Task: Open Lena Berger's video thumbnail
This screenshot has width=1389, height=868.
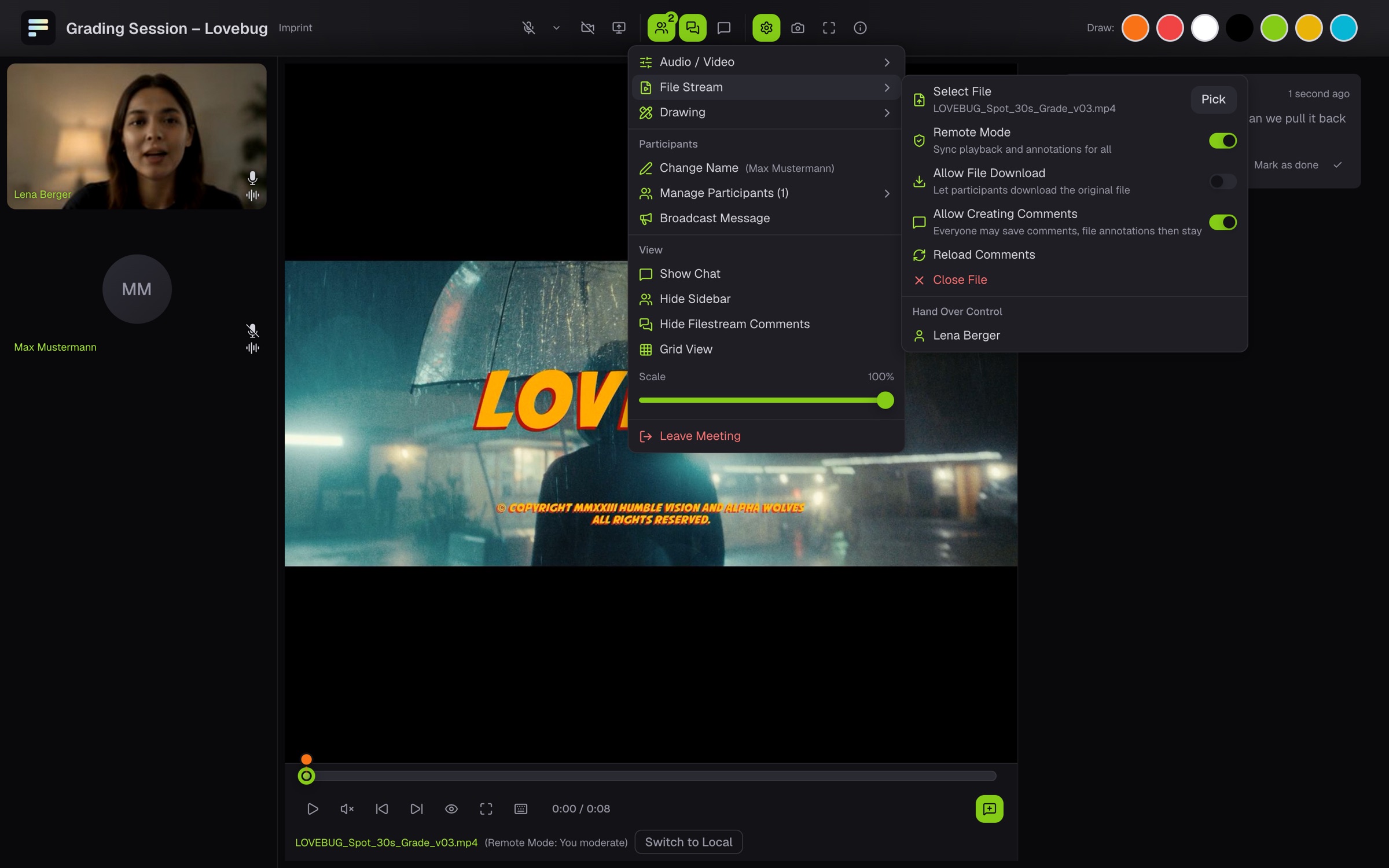Action: (x=137, y=136)
